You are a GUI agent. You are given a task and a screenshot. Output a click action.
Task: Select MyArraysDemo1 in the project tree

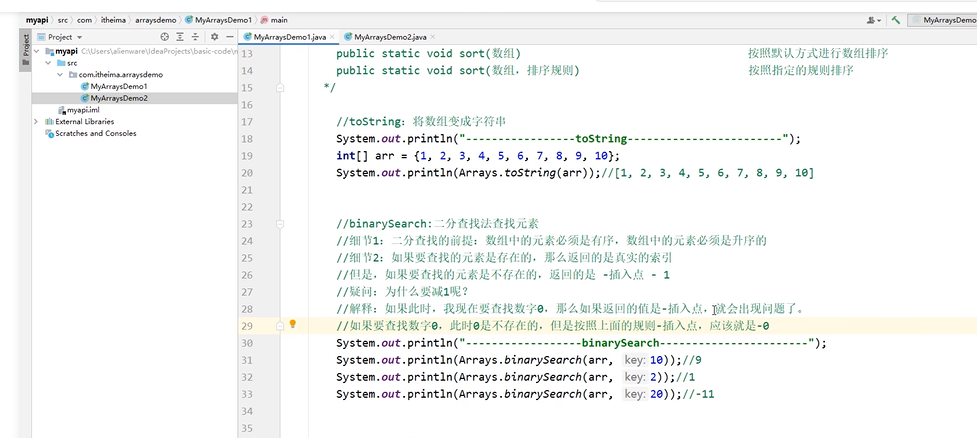(118, 87)
